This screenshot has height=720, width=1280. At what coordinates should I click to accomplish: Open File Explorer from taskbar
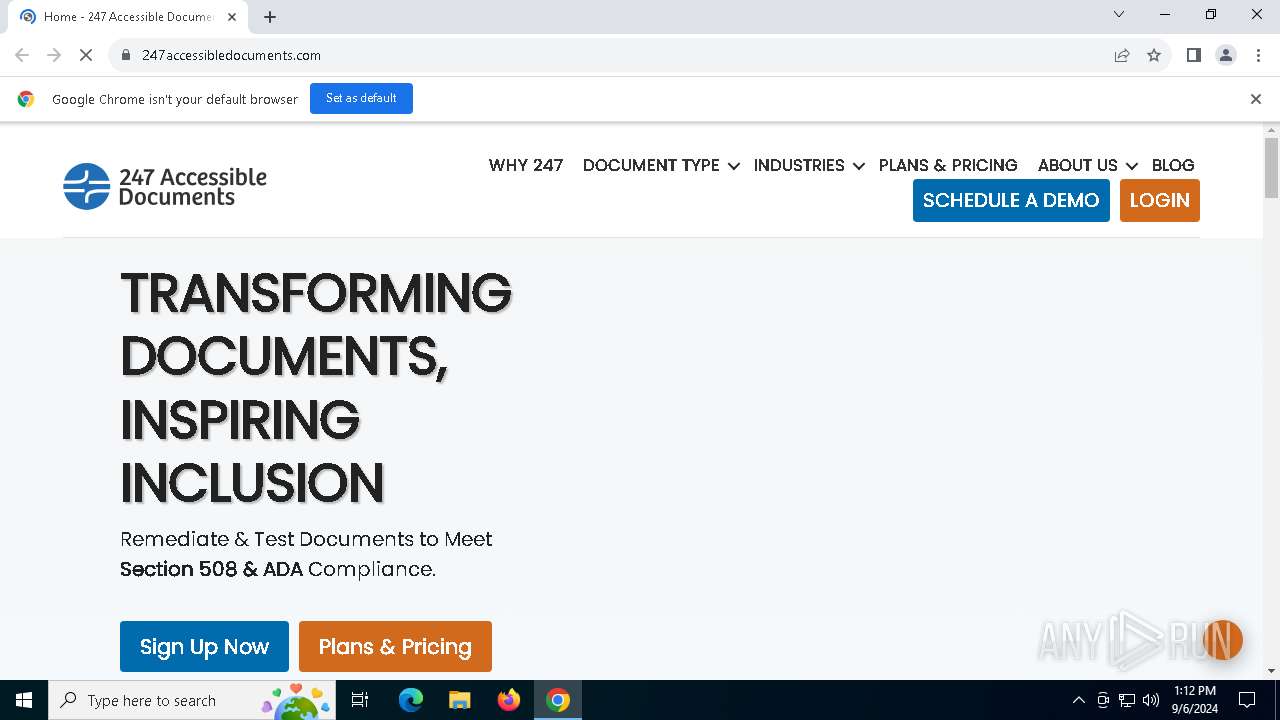(459, 700)
